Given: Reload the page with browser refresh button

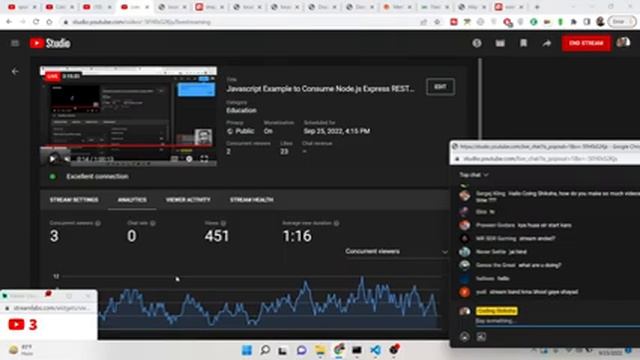Looking at the screenshot, I should [x=36, y=22].
